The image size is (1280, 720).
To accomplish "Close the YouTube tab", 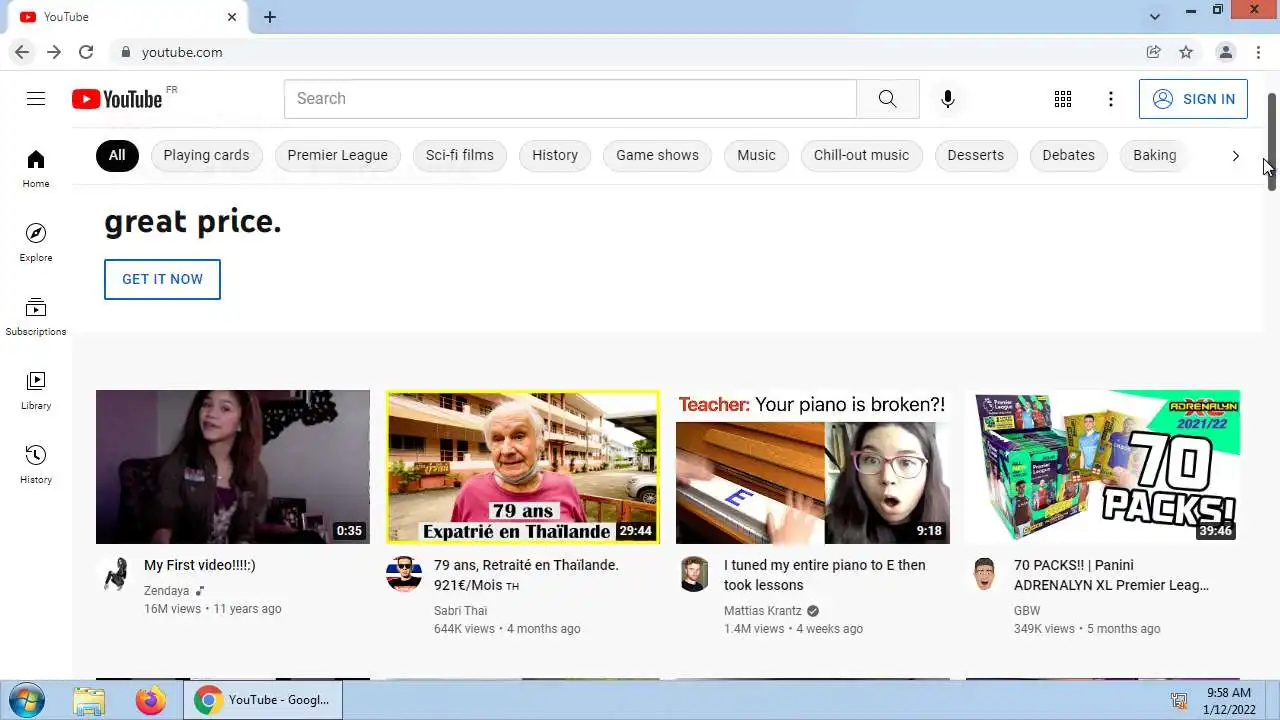I will click(232, 17).
